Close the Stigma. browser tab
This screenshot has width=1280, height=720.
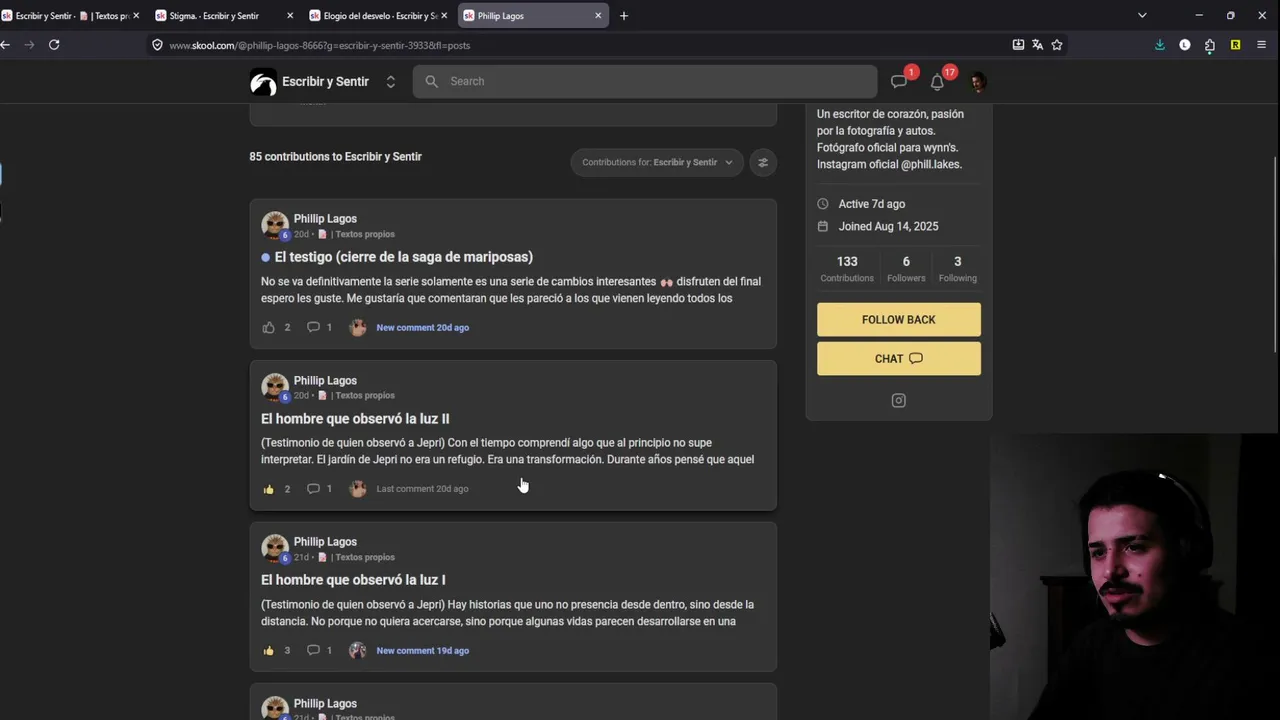click(290, 16)
